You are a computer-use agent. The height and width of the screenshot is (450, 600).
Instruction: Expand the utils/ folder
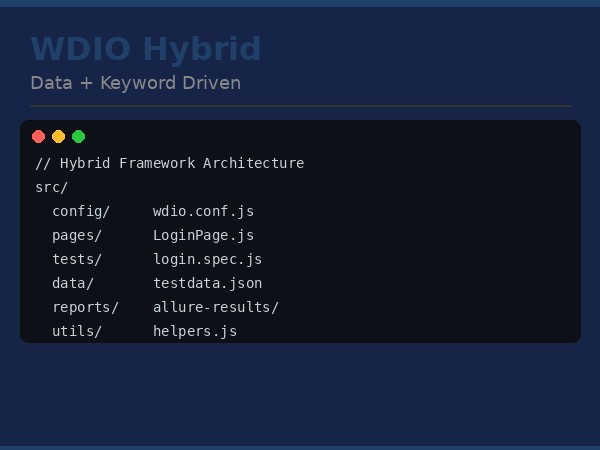click(x=77, y=331)
